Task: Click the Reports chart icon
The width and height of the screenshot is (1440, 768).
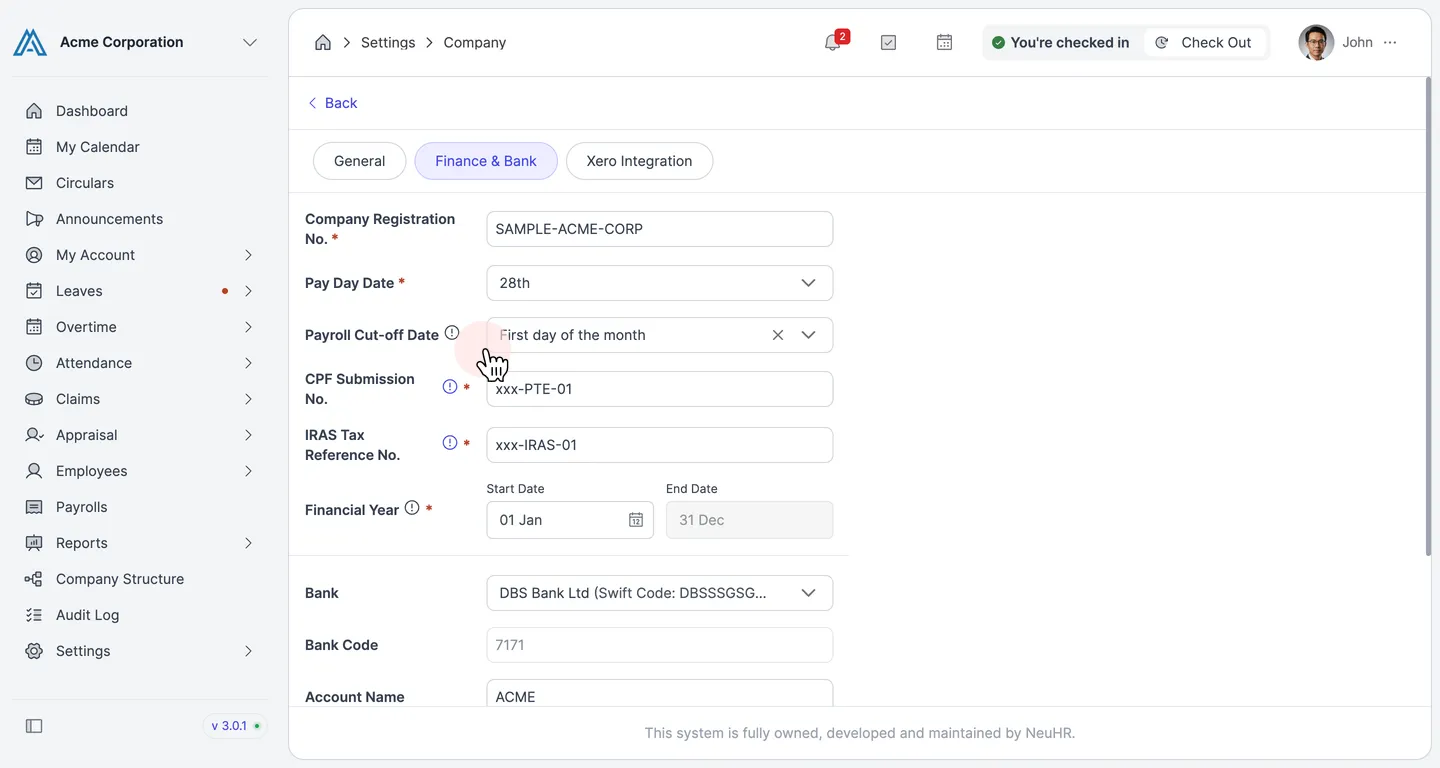Action: (x=34, y=543)
